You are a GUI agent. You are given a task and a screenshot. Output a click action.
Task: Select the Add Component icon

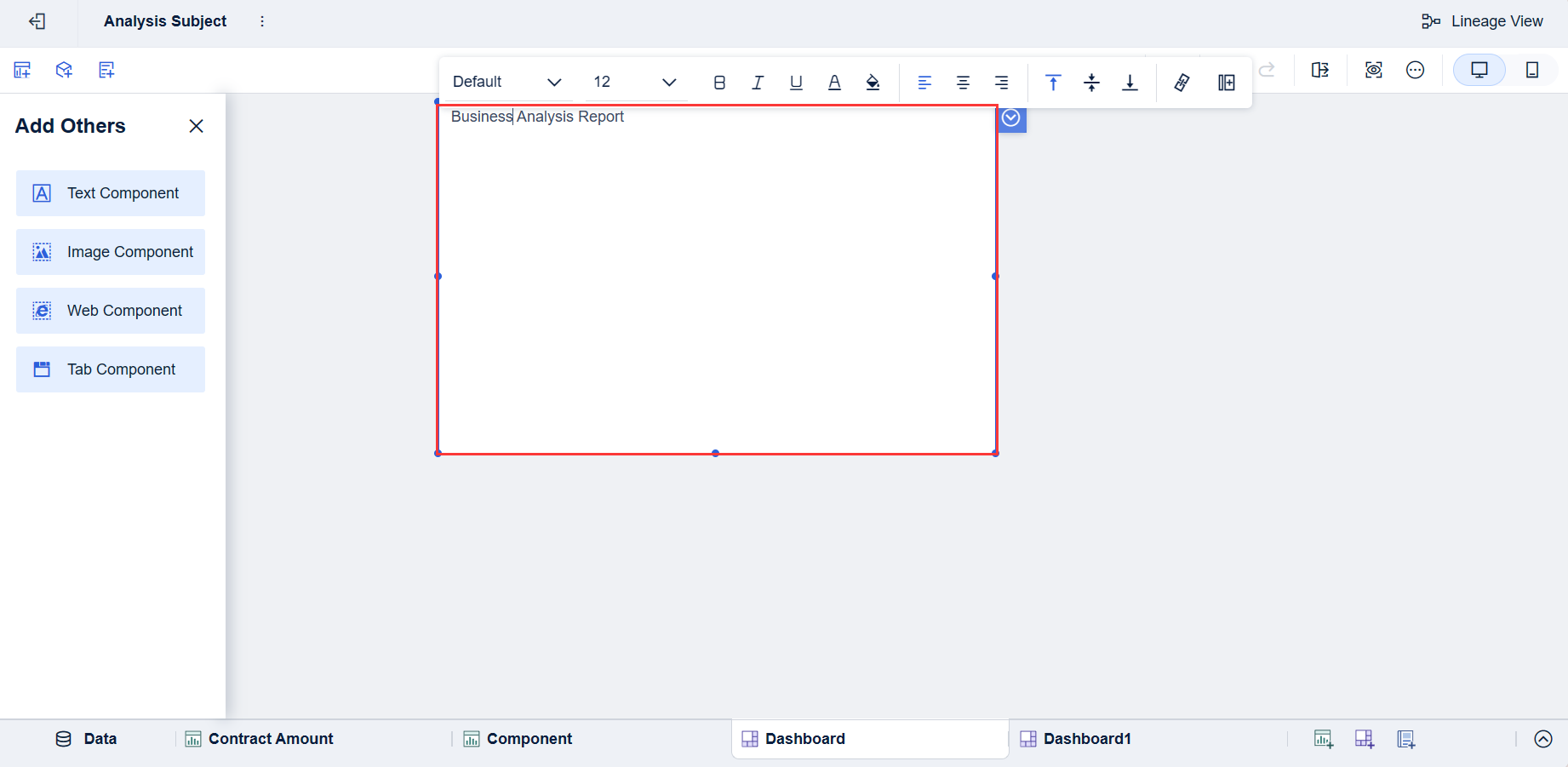(x=22, y=70)
